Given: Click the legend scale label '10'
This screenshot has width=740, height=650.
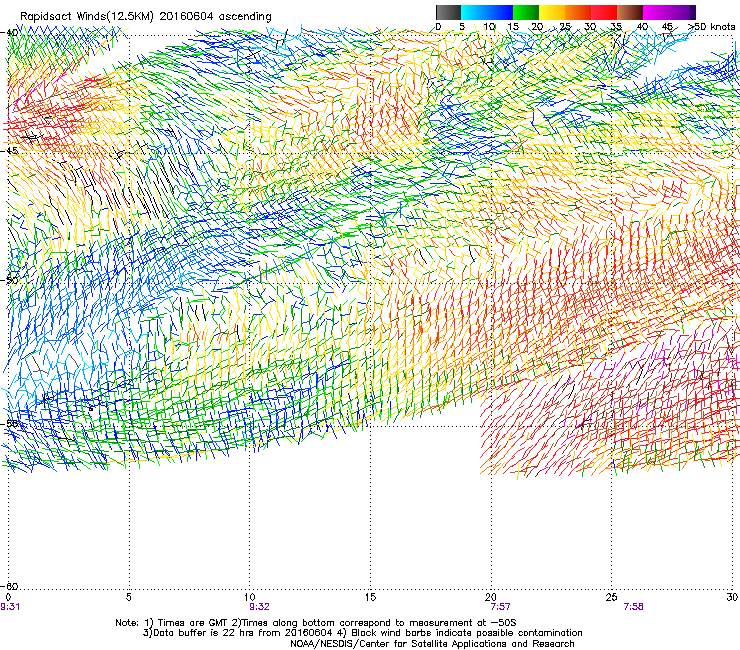Looking at the screenshot, I should click(489, 26).
